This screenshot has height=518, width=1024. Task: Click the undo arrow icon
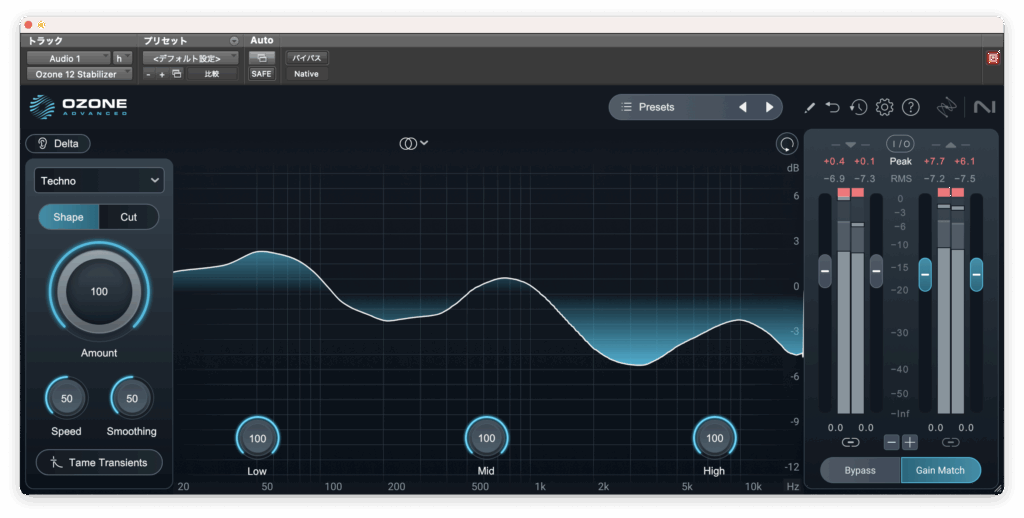(833, 107)
